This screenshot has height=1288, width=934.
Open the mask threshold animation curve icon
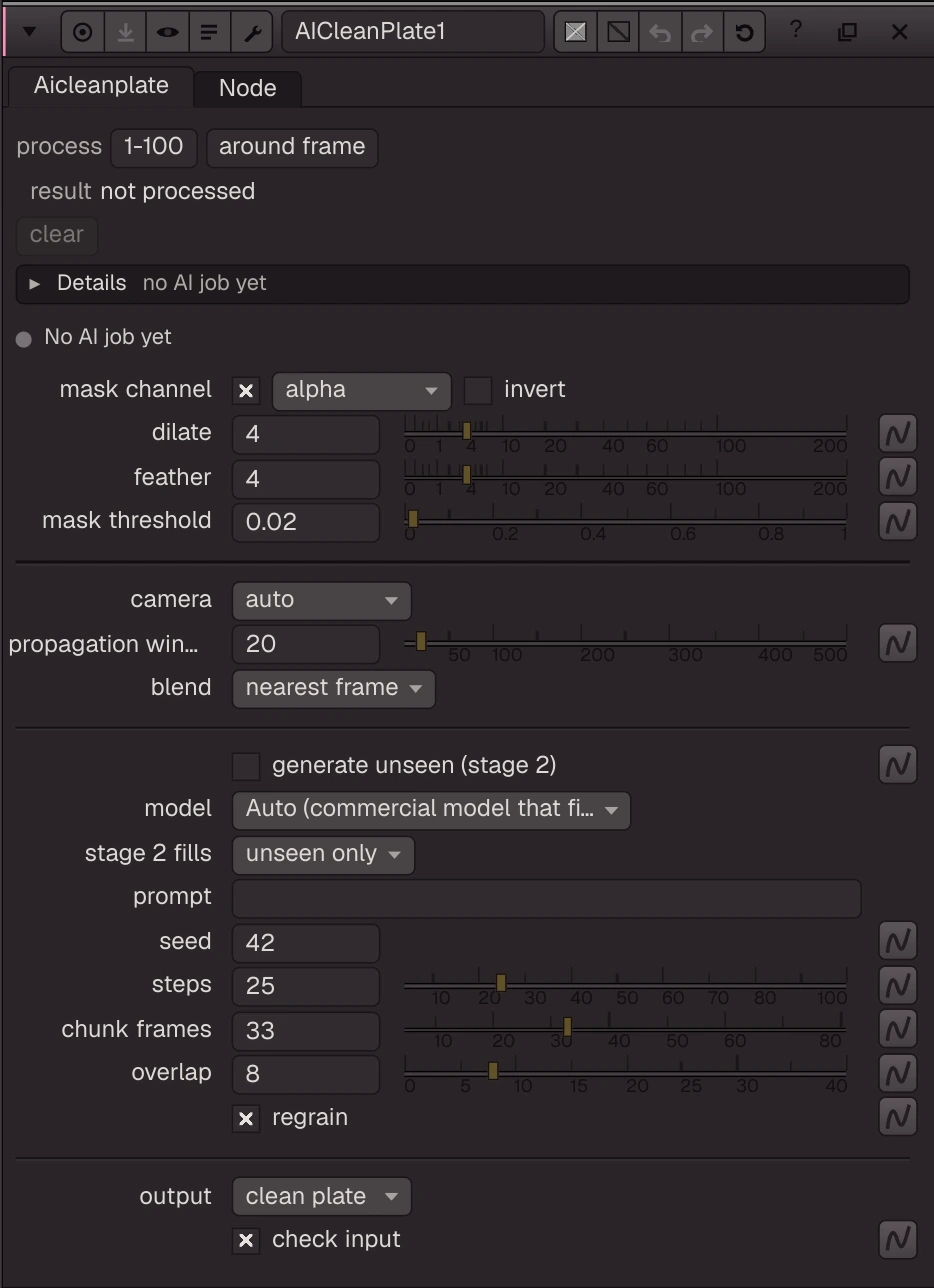coord(897,521)
